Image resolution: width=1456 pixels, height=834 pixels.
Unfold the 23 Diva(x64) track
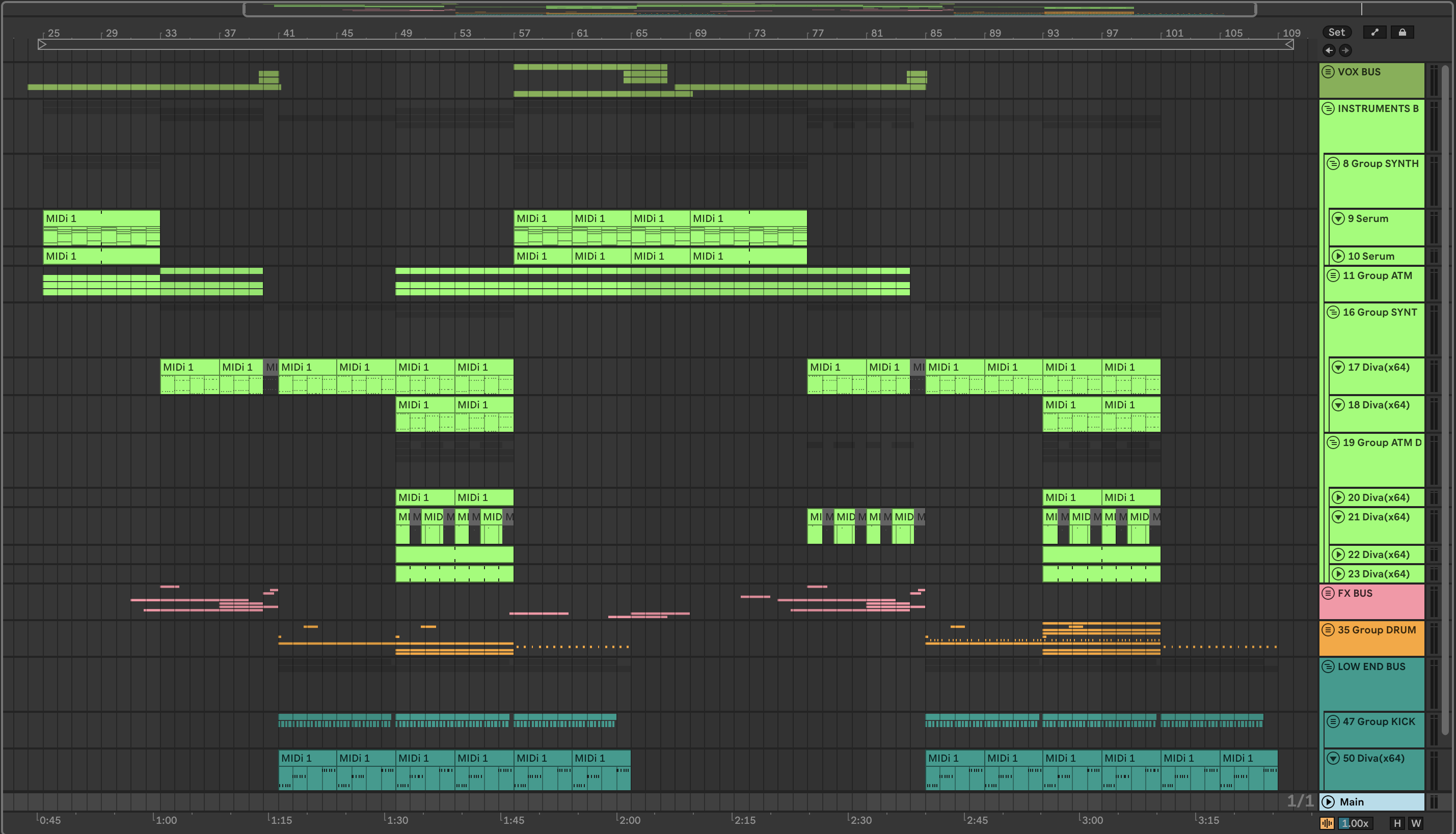pyautogui.click(x=1338, y=574)
